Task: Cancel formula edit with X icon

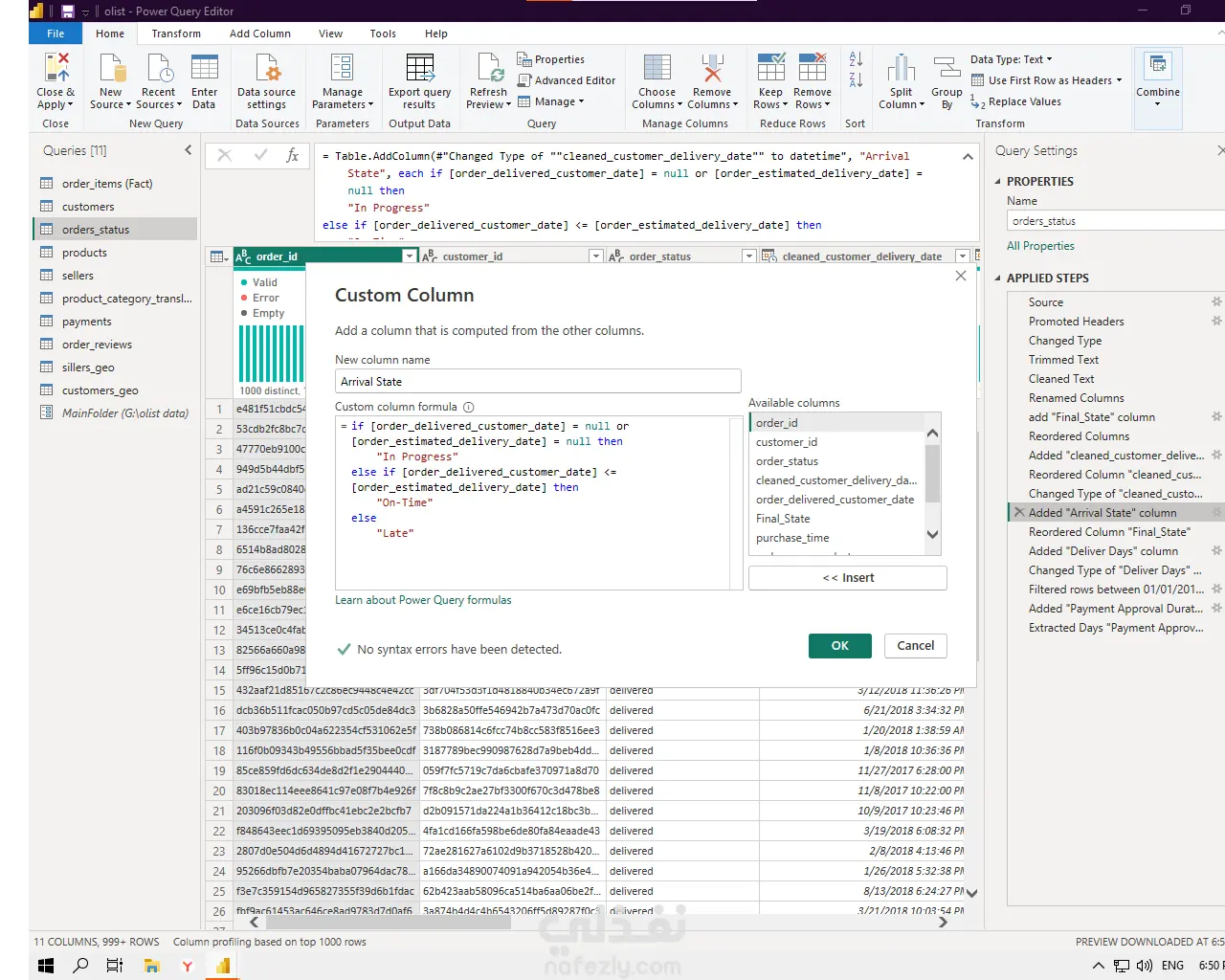Action: coord(224,155)
